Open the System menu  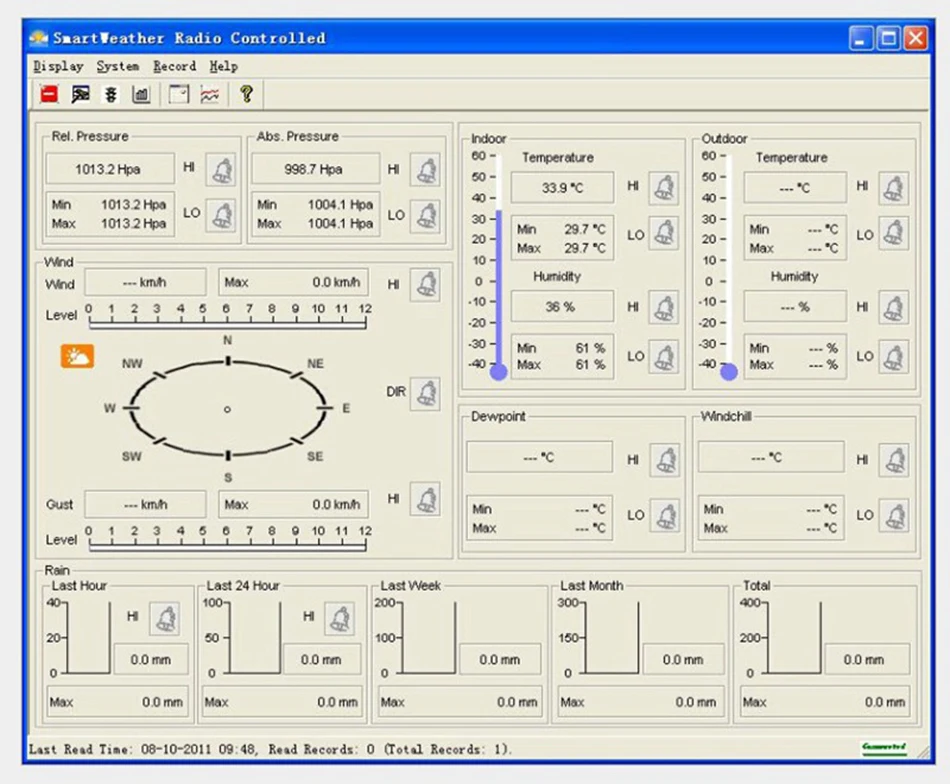(x=118, y=66)
